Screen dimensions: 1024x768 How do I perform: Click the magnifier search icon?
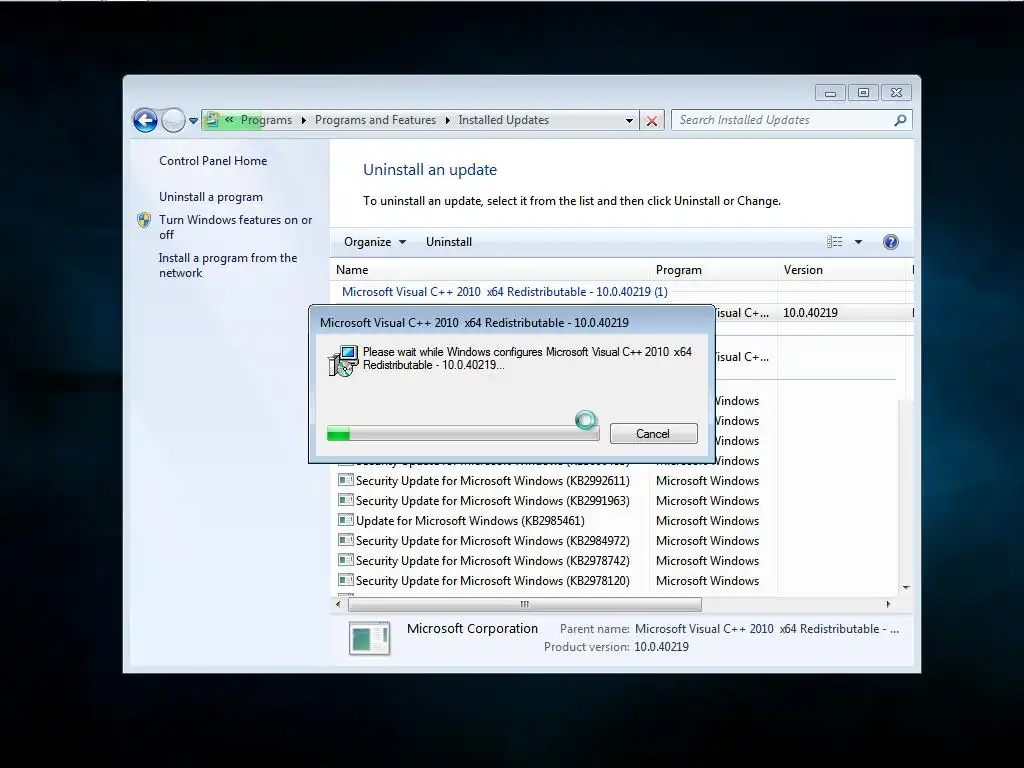900,120
